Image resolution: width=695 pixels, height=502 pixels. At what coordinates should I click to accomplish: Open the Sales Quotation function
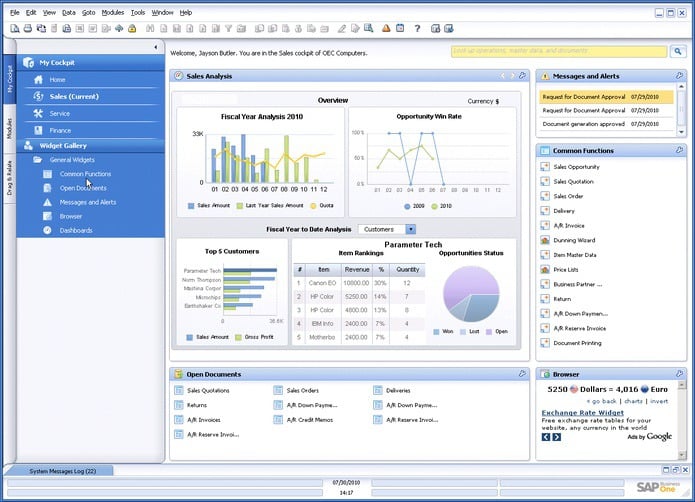573,181
